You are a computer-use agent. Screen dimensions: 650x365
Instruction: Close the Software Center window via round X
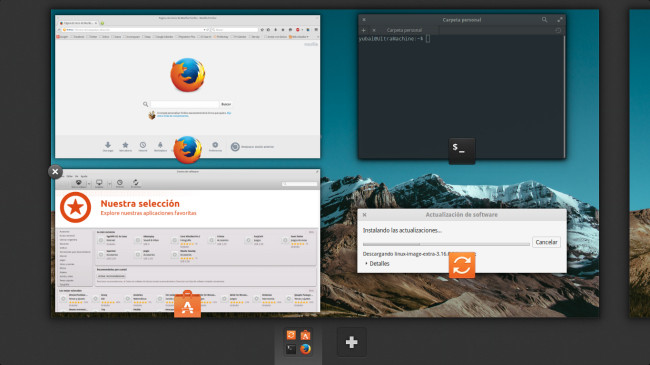55,172
